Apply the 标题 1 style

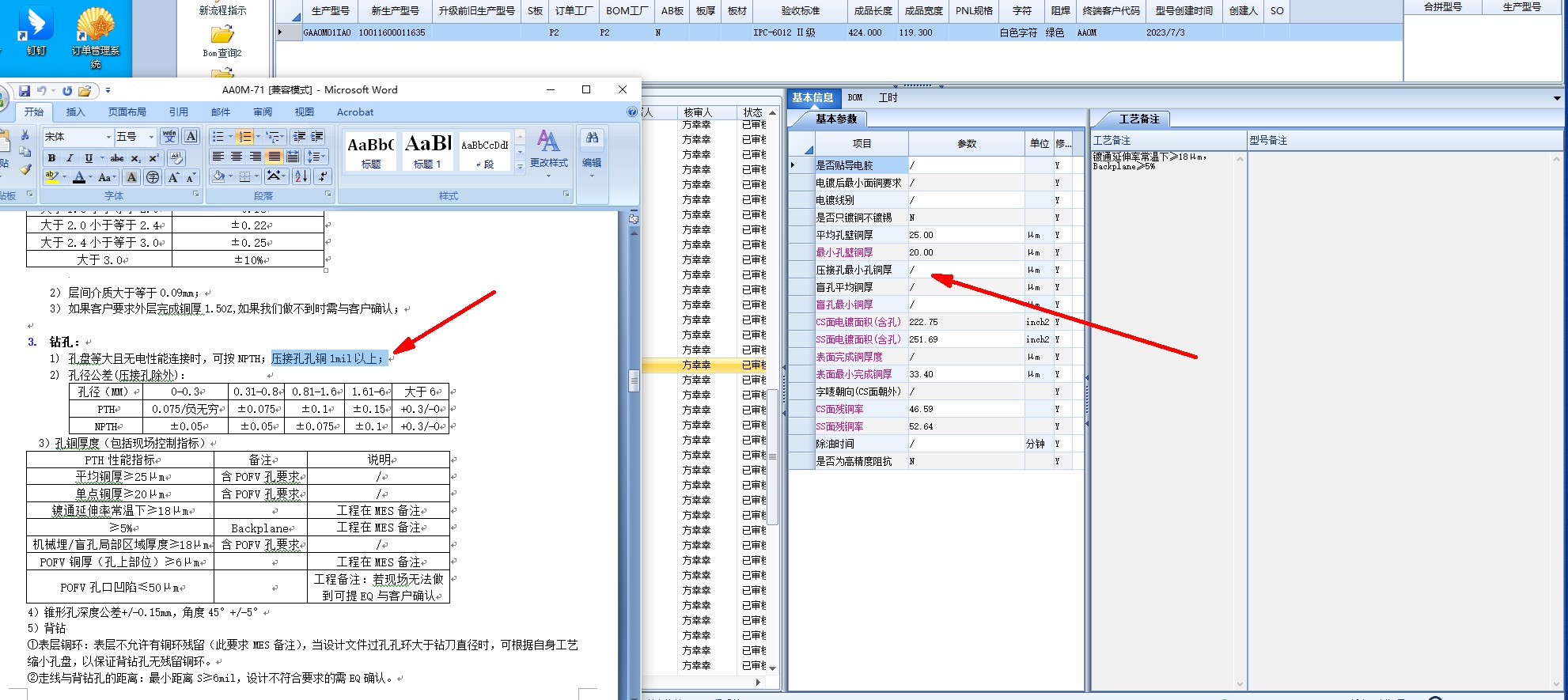click(428, 151)
